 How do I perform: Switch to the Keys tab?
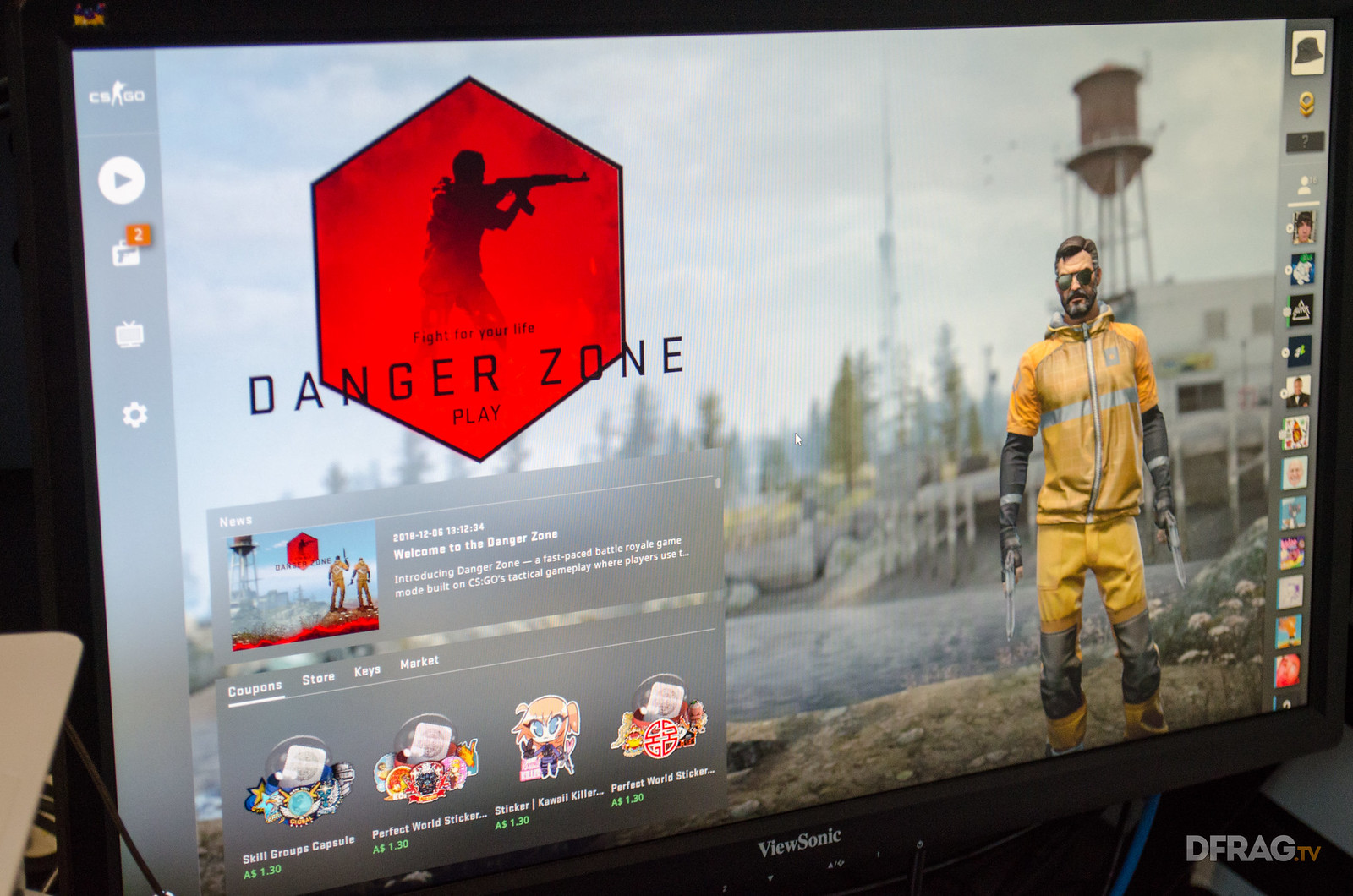click(367, 670)
